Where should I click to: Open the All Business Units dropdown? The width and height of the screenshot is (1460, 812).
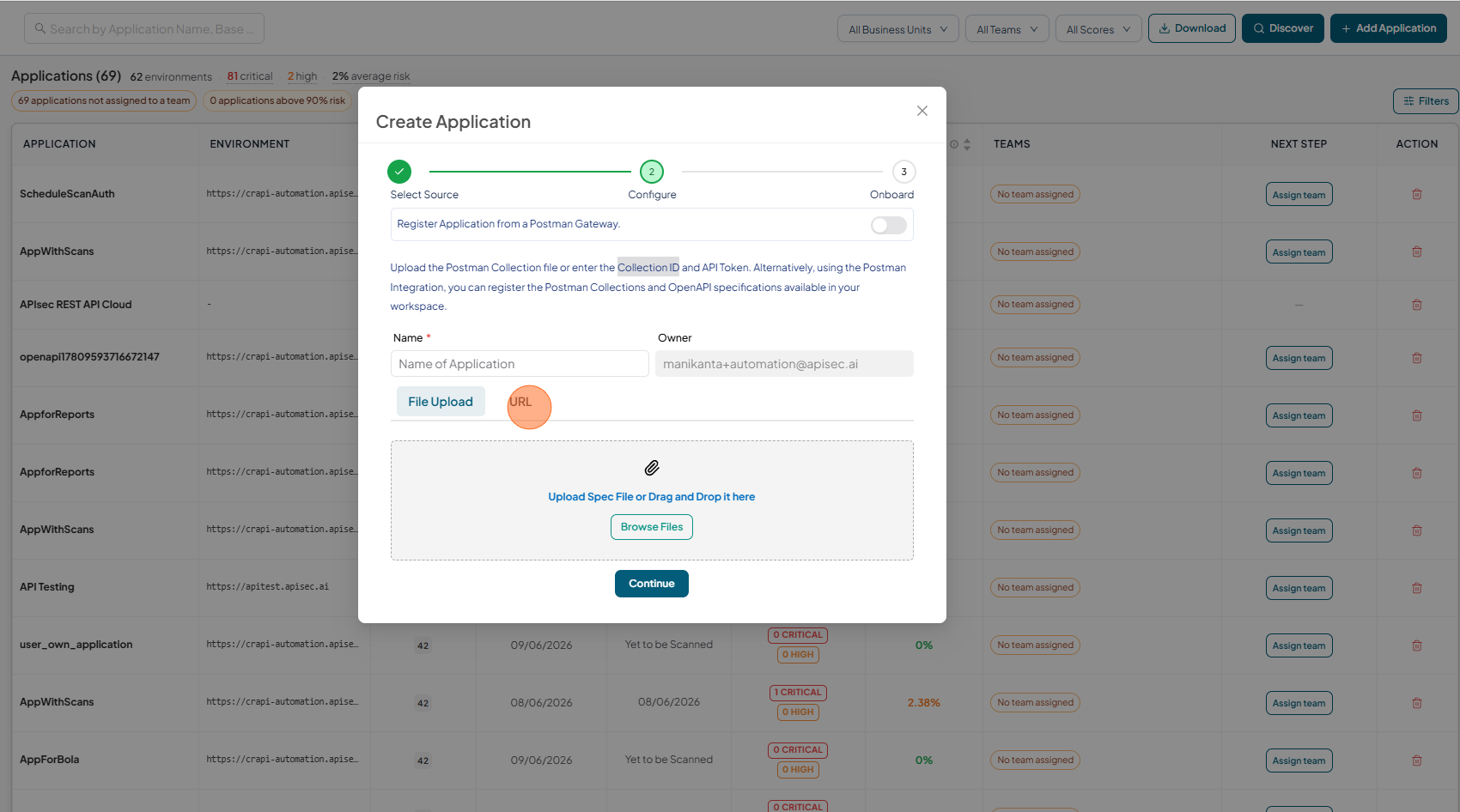point(898,29)
